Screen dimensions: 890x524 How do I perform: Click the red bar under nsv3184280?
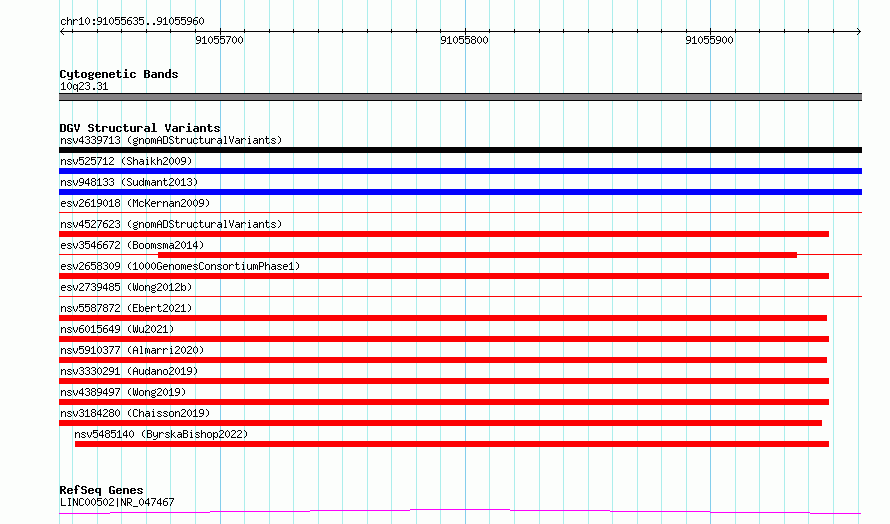click(440, 423)
